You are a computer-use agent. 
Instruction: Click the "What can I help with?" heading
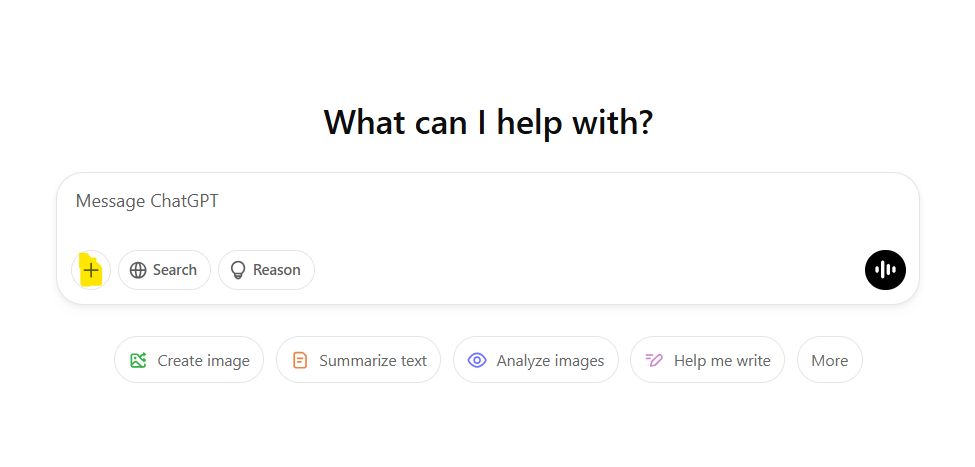[488, 122]
